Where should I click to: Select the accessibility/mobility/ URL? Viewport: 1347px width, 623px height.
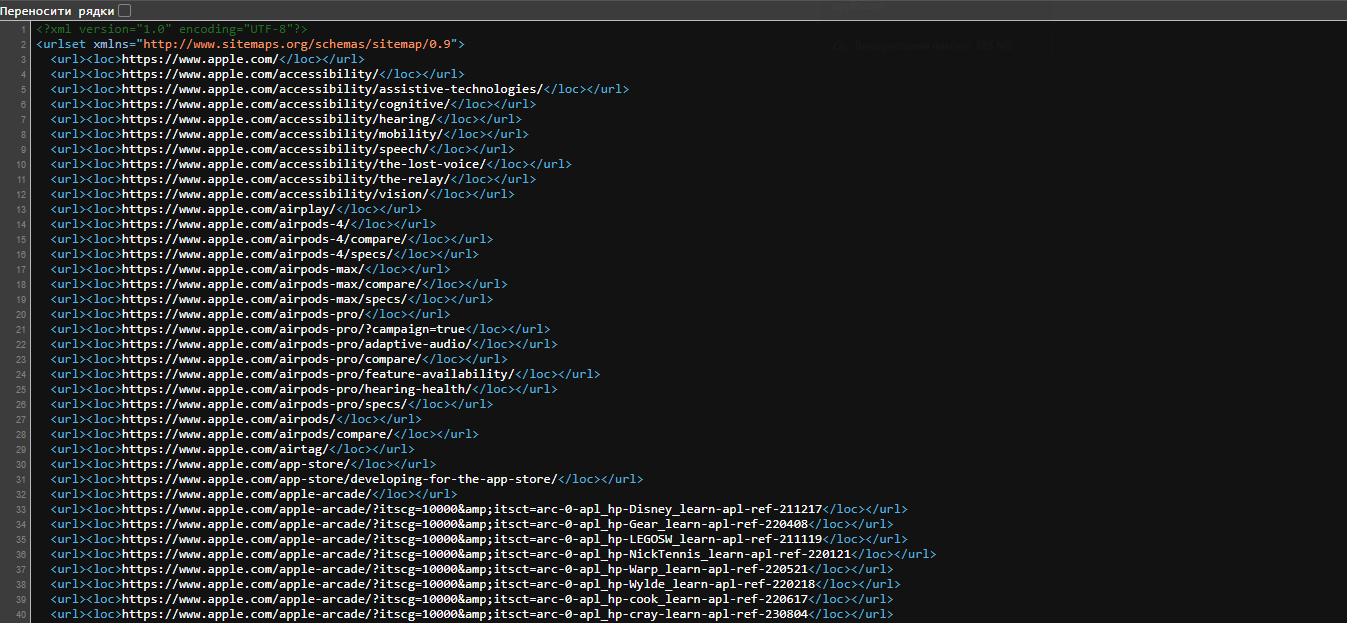click(x=282, y=134)
